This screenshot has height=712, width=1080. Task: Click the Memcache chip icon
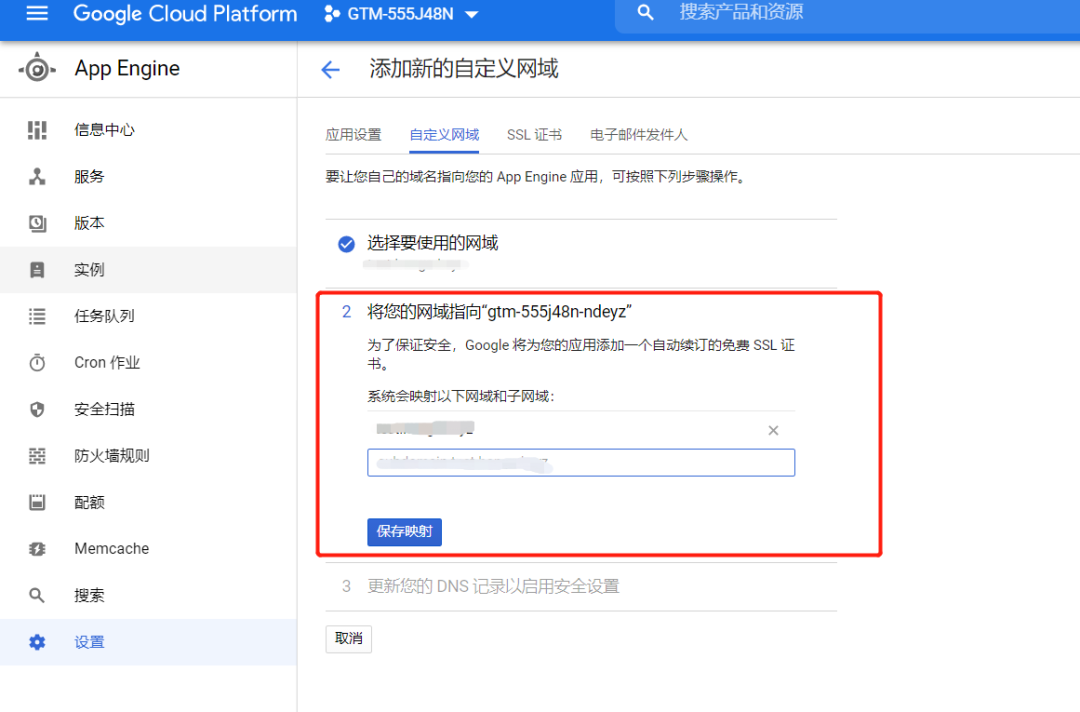coord(37,549)
